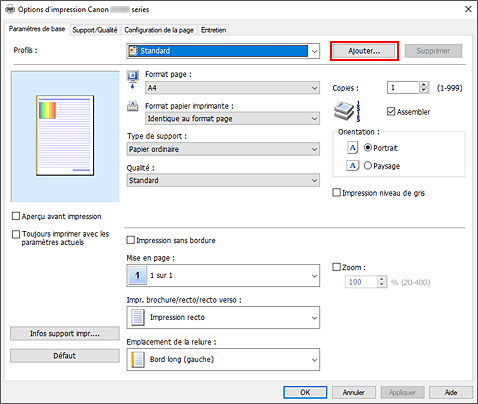
Task: Click the Impression recto page icon
Action: (138, 317)
